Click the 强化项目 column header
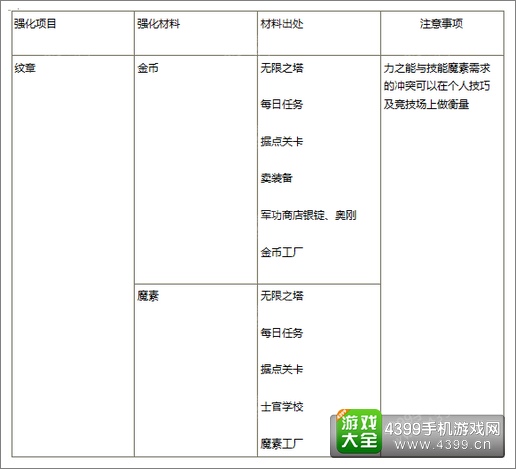516x469 pixels. [x=35, y=24]
